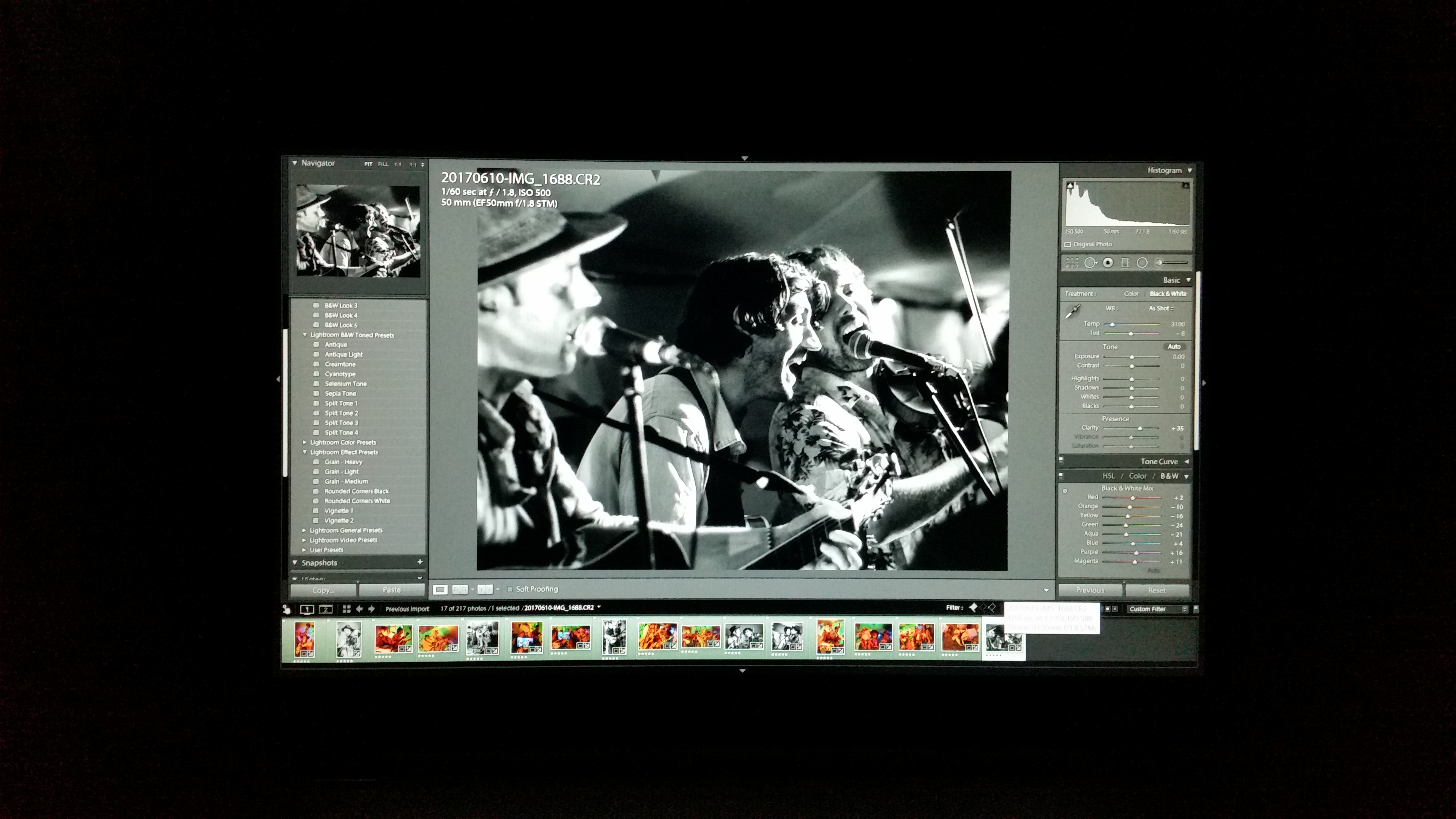Go forward using the right arrow in filmstrip bar

pyautogui.click(x=371, y=609)
